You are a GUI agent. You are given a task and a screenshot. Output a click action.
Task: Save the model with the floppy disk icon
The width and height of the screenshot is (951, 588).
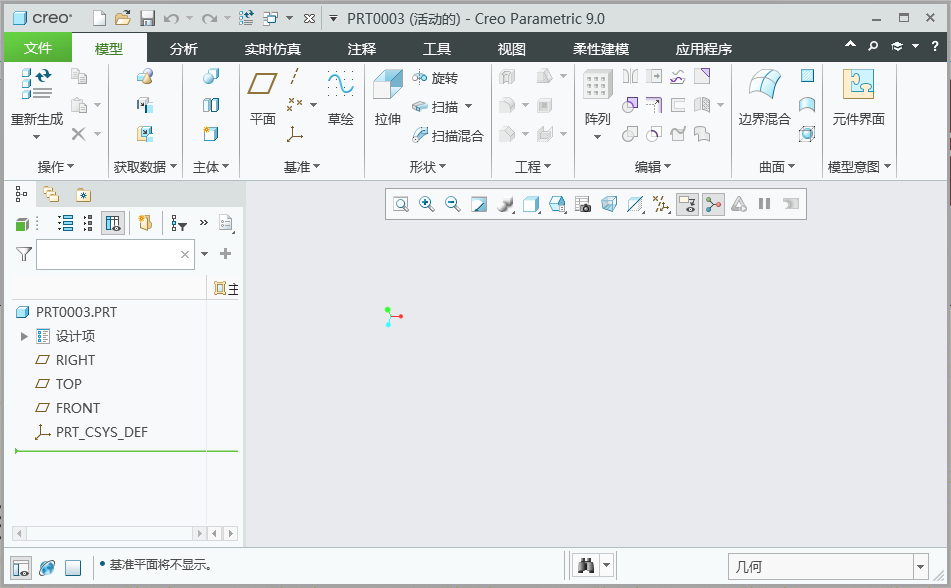(147, 19)
